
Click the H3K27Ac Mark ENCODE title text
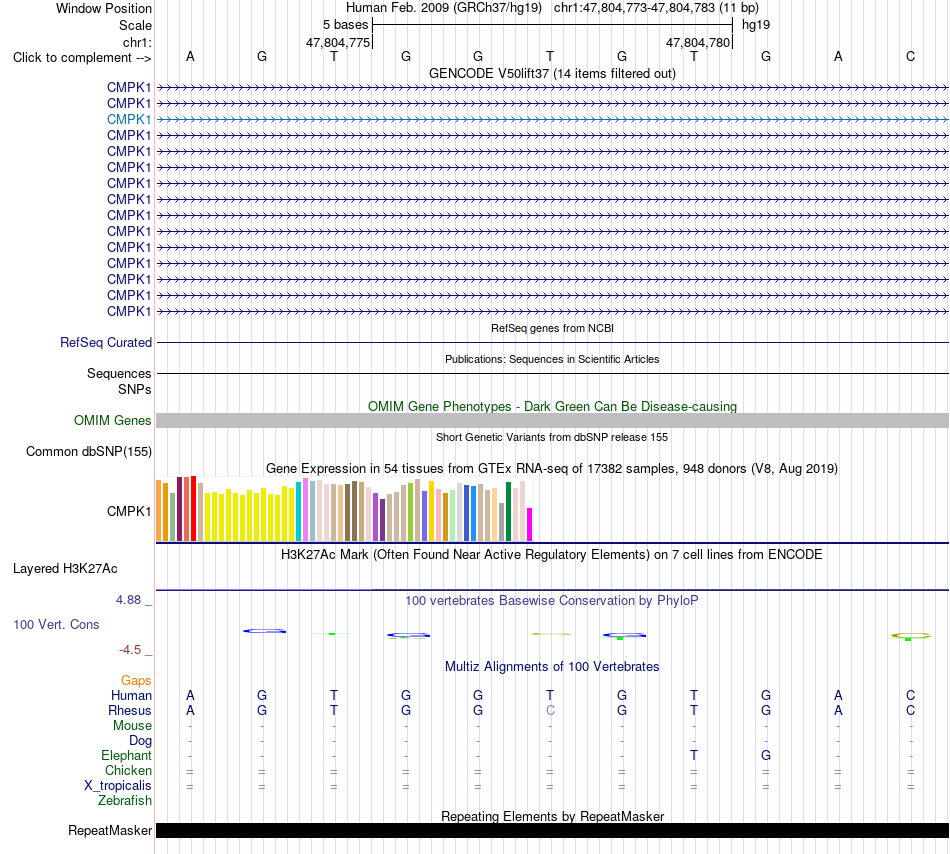point(552,554)
